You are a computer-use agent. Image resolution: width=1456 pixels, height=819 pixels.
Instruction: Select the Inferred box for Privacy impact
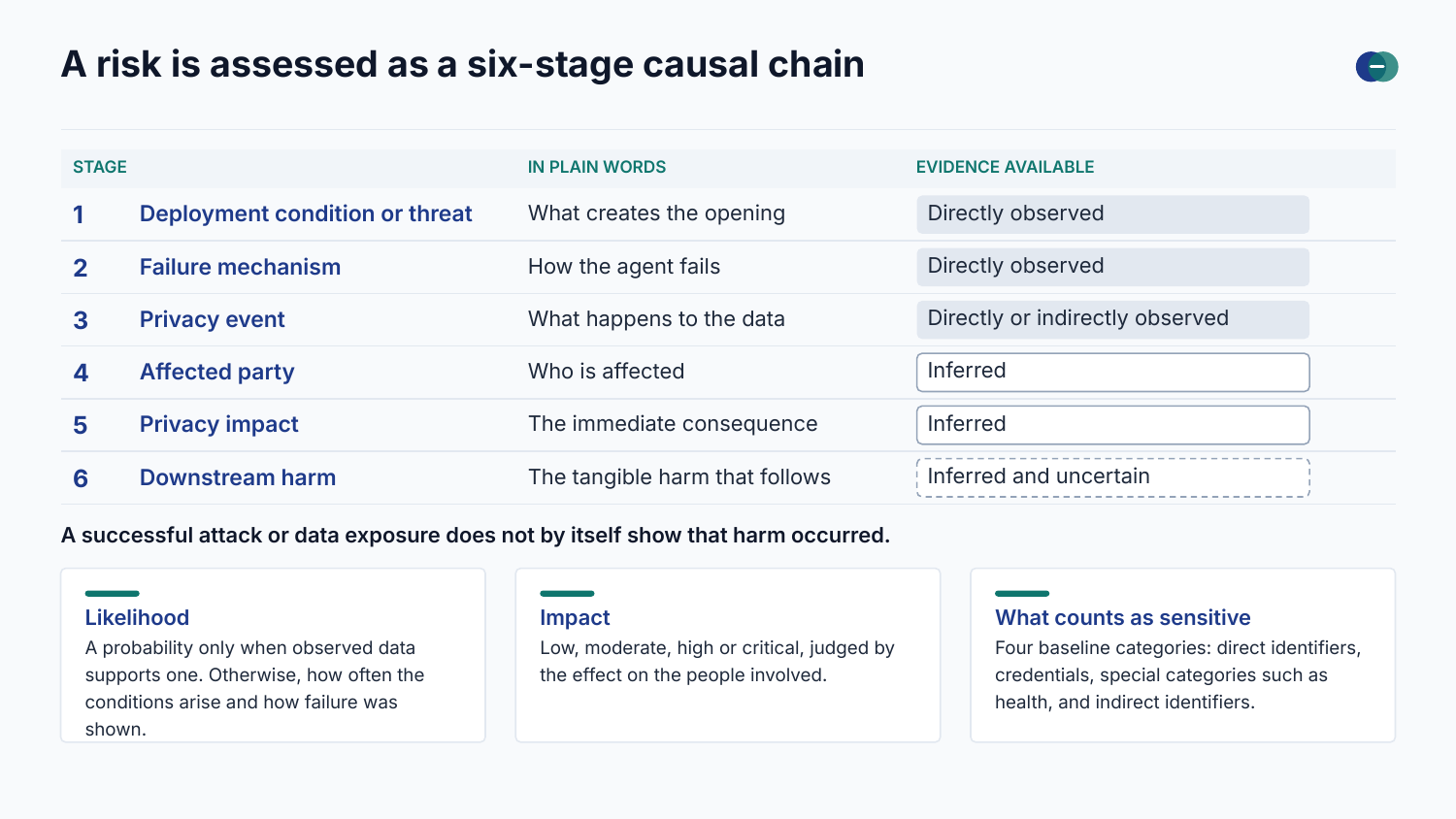click(x=1112, y=424)
